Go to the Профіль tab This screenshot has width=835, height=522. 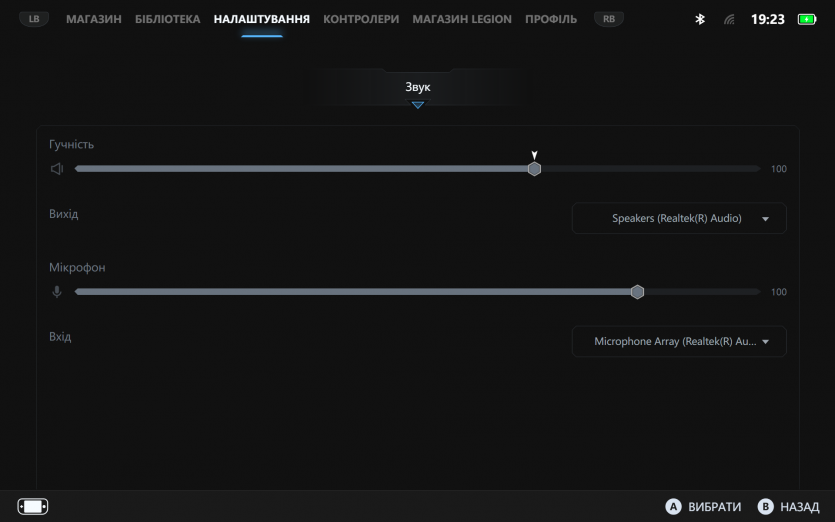click(551, 19)
